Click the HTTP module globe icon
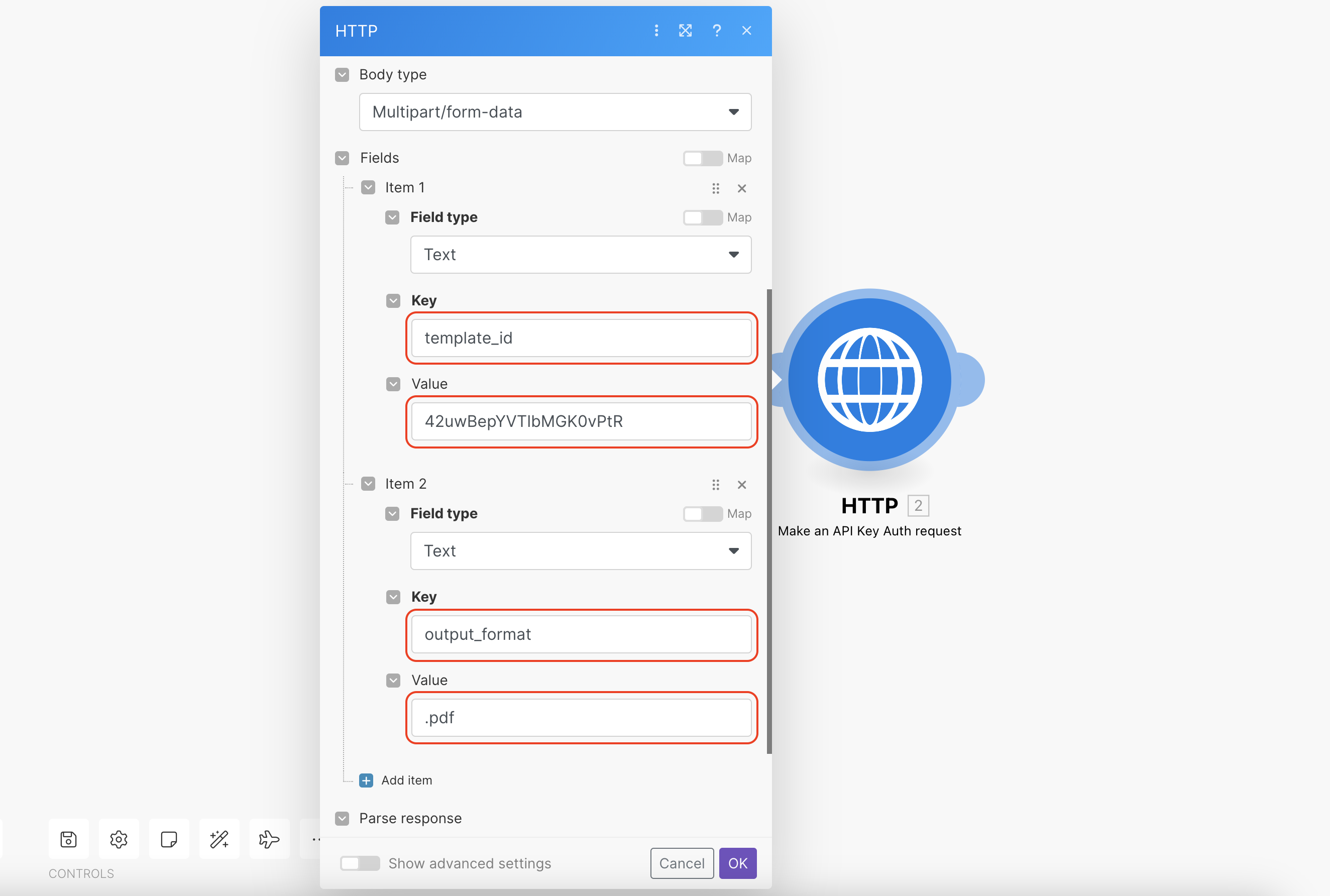 (869, 380)
